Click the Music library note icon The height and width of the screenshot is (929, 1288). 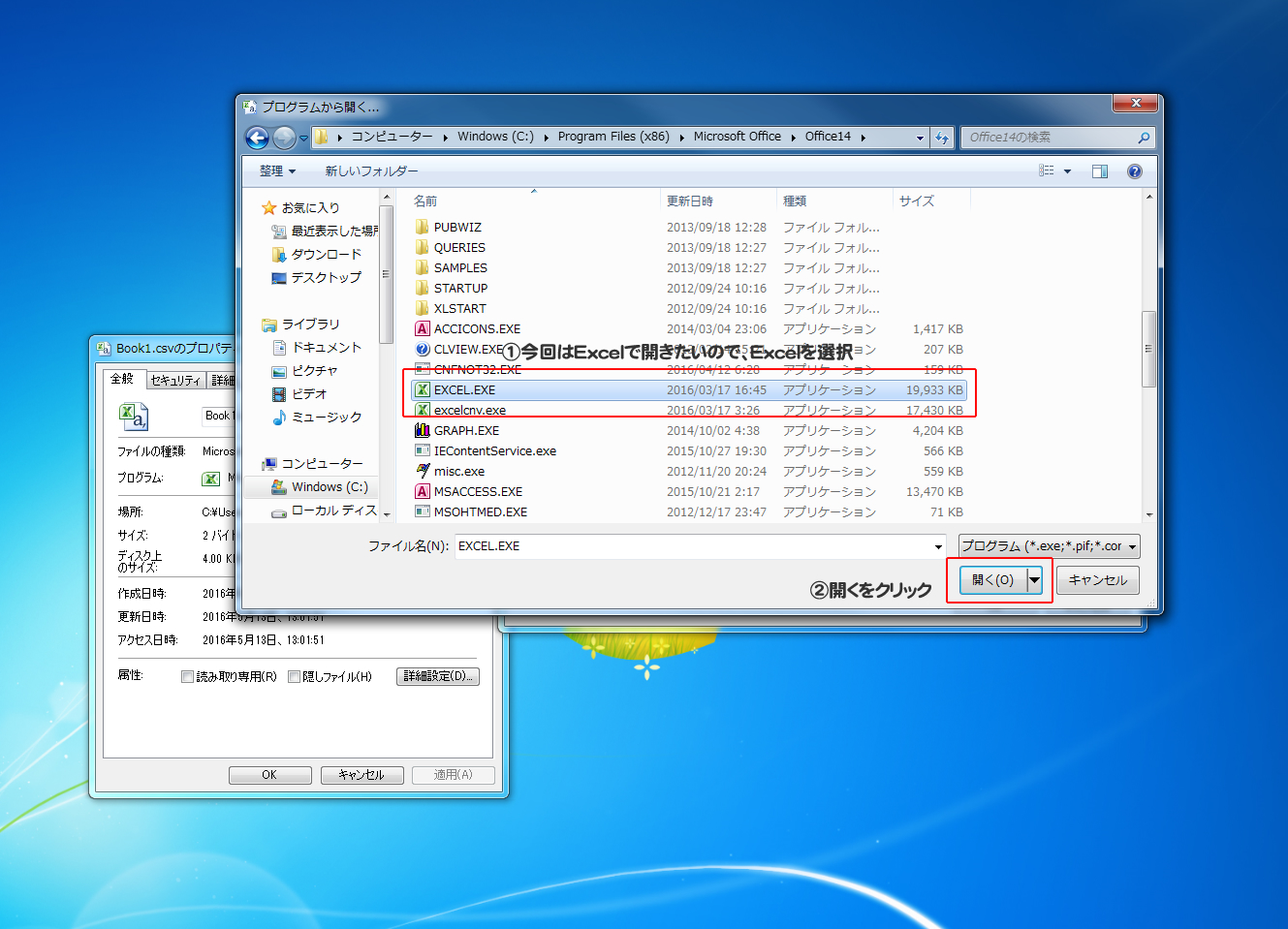pyautogui.click(x=279, y=417)
